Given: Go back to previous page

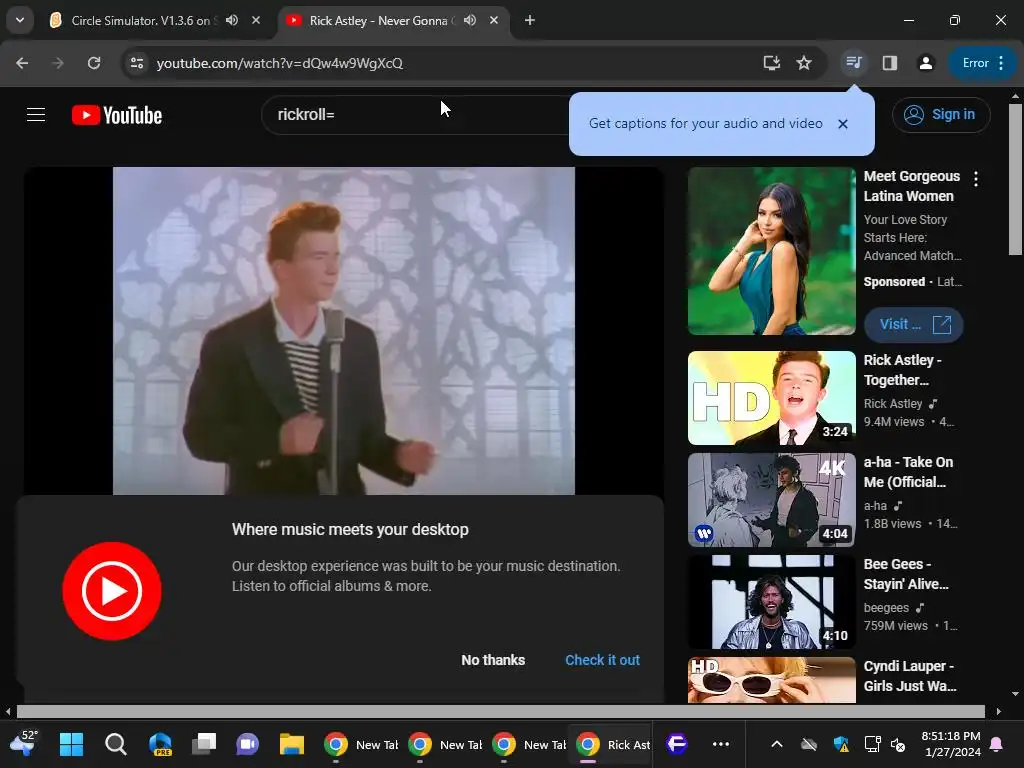Looking at the screenshot, I should tap(22, 63).
